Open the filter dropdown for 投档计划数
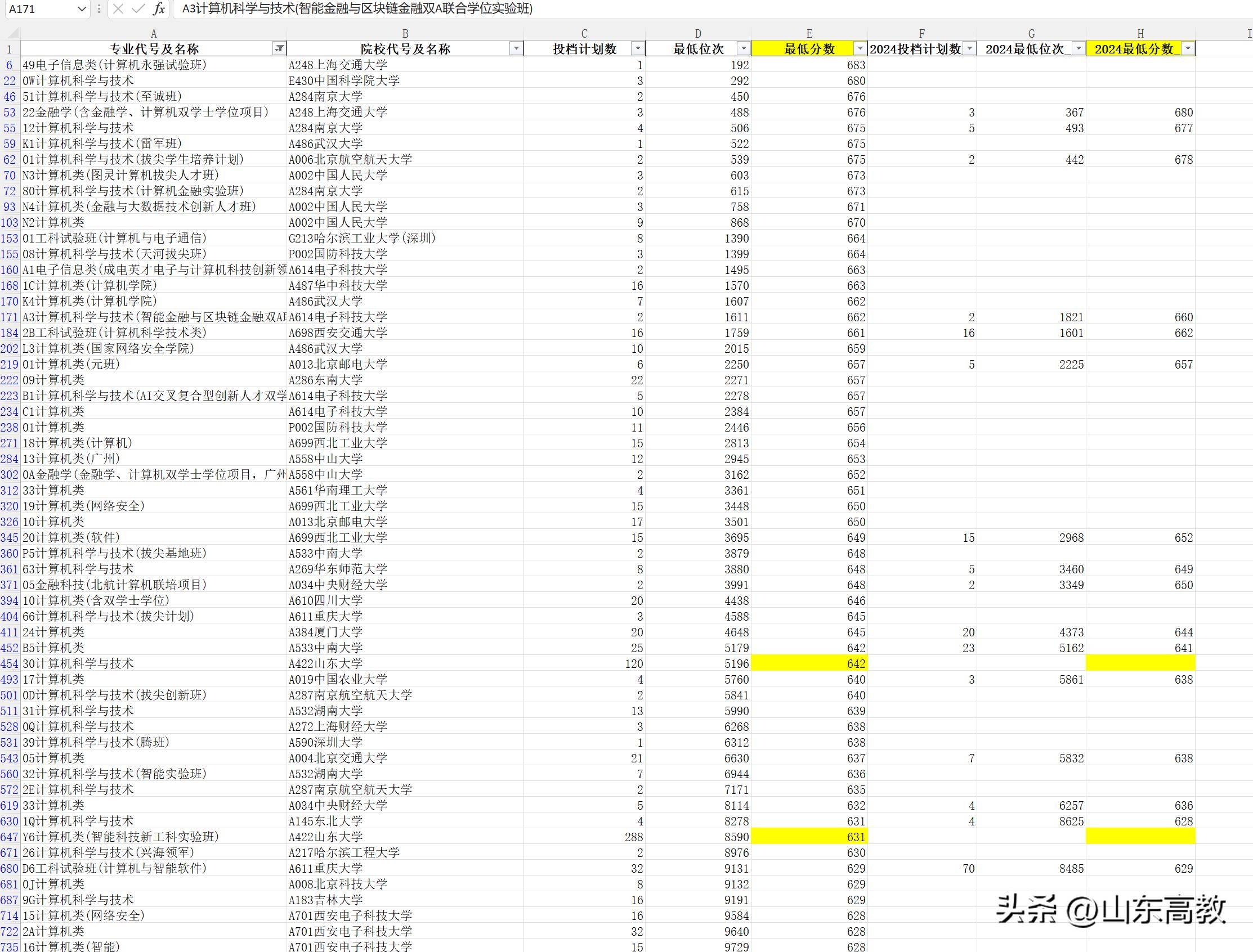The width and height of the screenshot is (1253, 952). click(x=638, y=49)
